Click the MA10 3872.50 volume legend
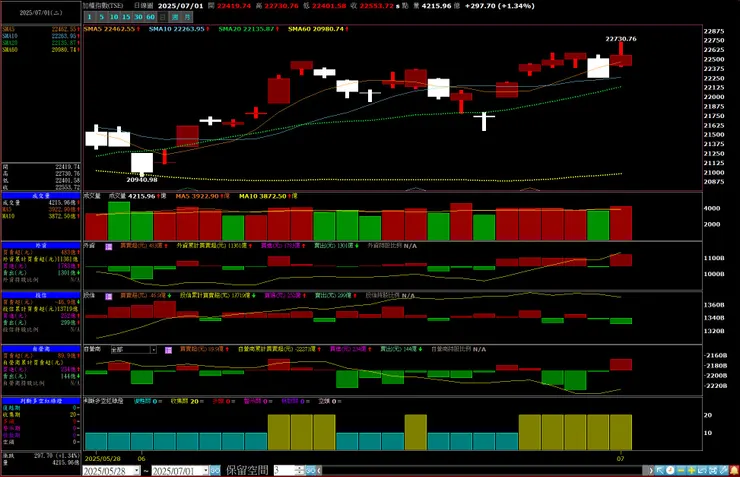Image resolution: width=740 pixels, height=477 pixels. pyautogui.click(x=268, y=196)
